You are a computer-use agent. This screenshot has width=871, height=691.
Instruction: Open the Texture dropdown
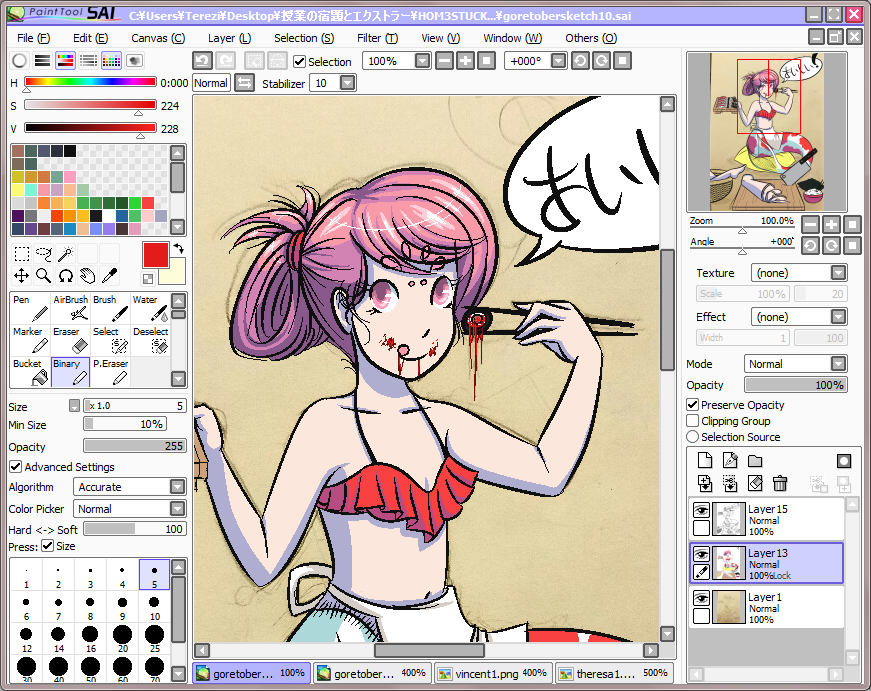pyautogui.click(x=798, y=273)
